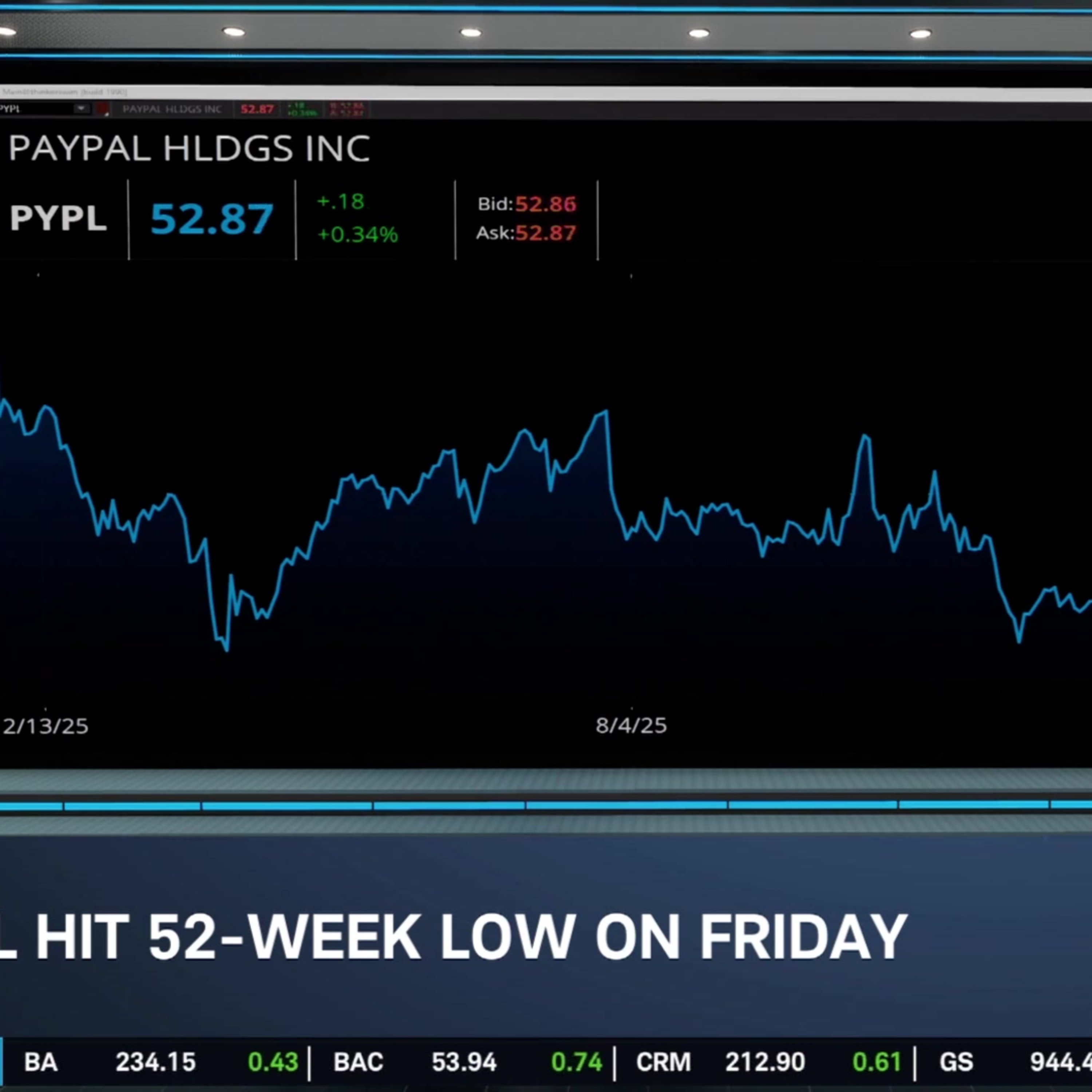Click the BA ticker symbol in crawl
The image size is (1092, 1092).
pos(41,1062)
